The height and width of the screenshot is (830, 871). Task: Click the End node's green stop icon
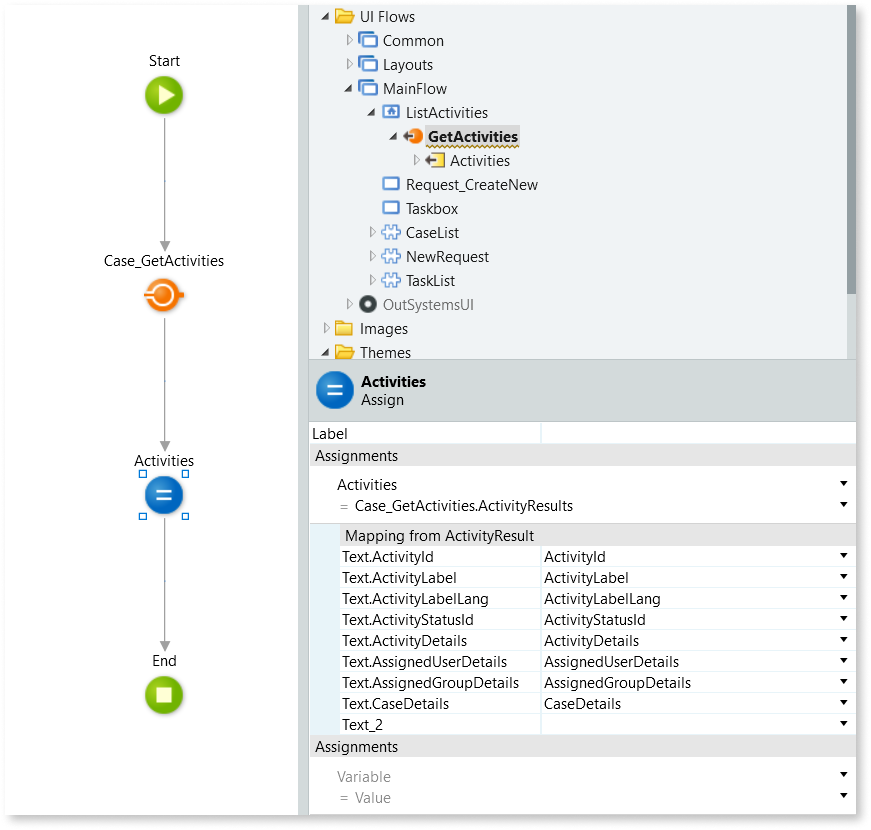point(164,695)
